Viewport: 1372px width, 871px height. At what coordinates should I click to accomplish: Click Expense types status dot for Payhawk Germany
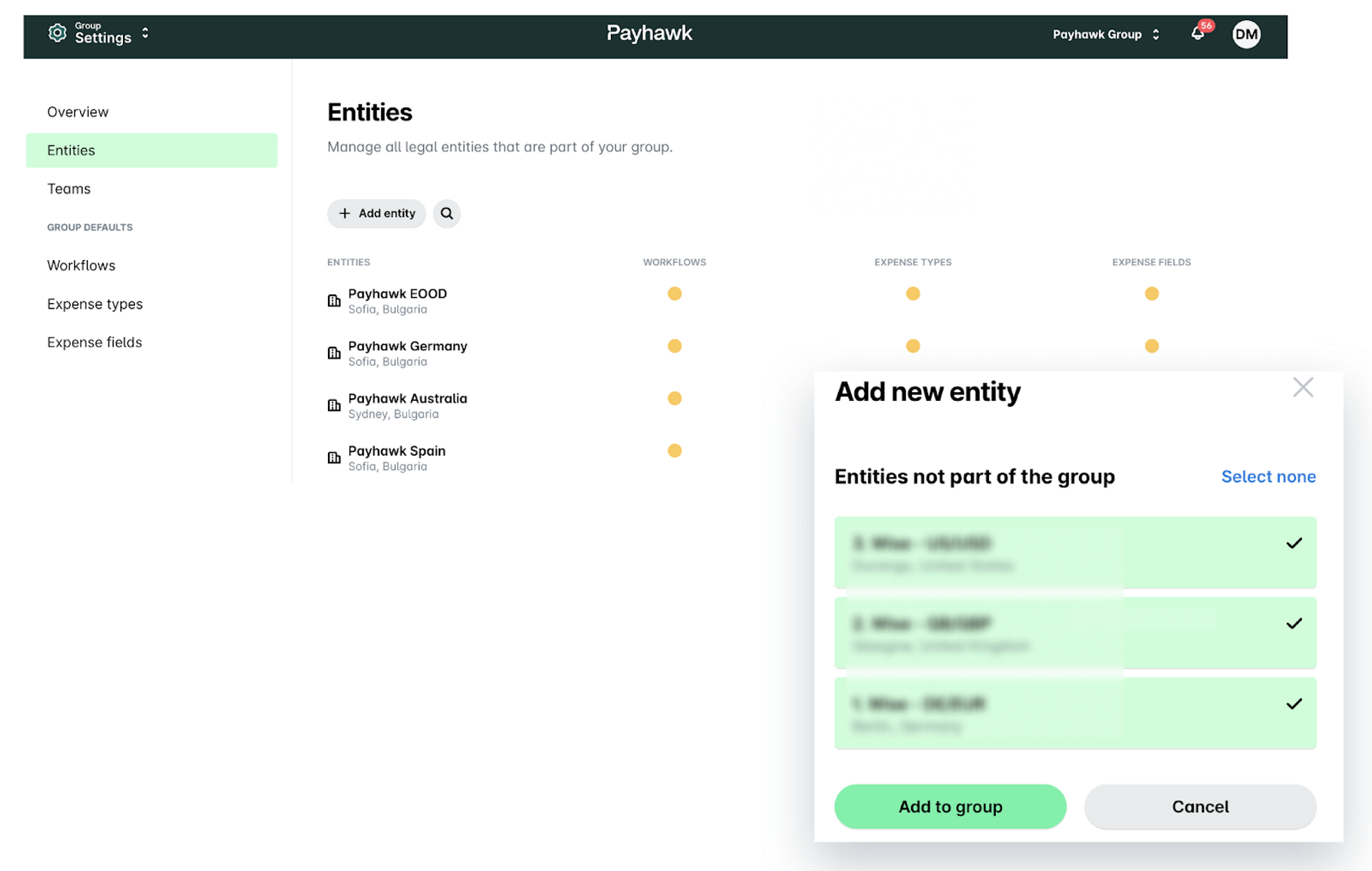coord(913,346)
